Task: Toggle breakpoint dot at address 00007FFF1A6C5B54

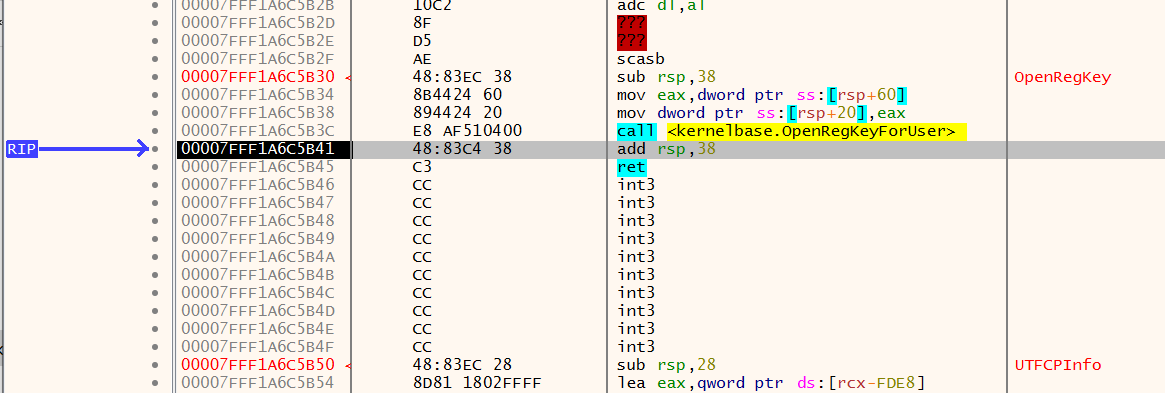Action: point(155,383)
